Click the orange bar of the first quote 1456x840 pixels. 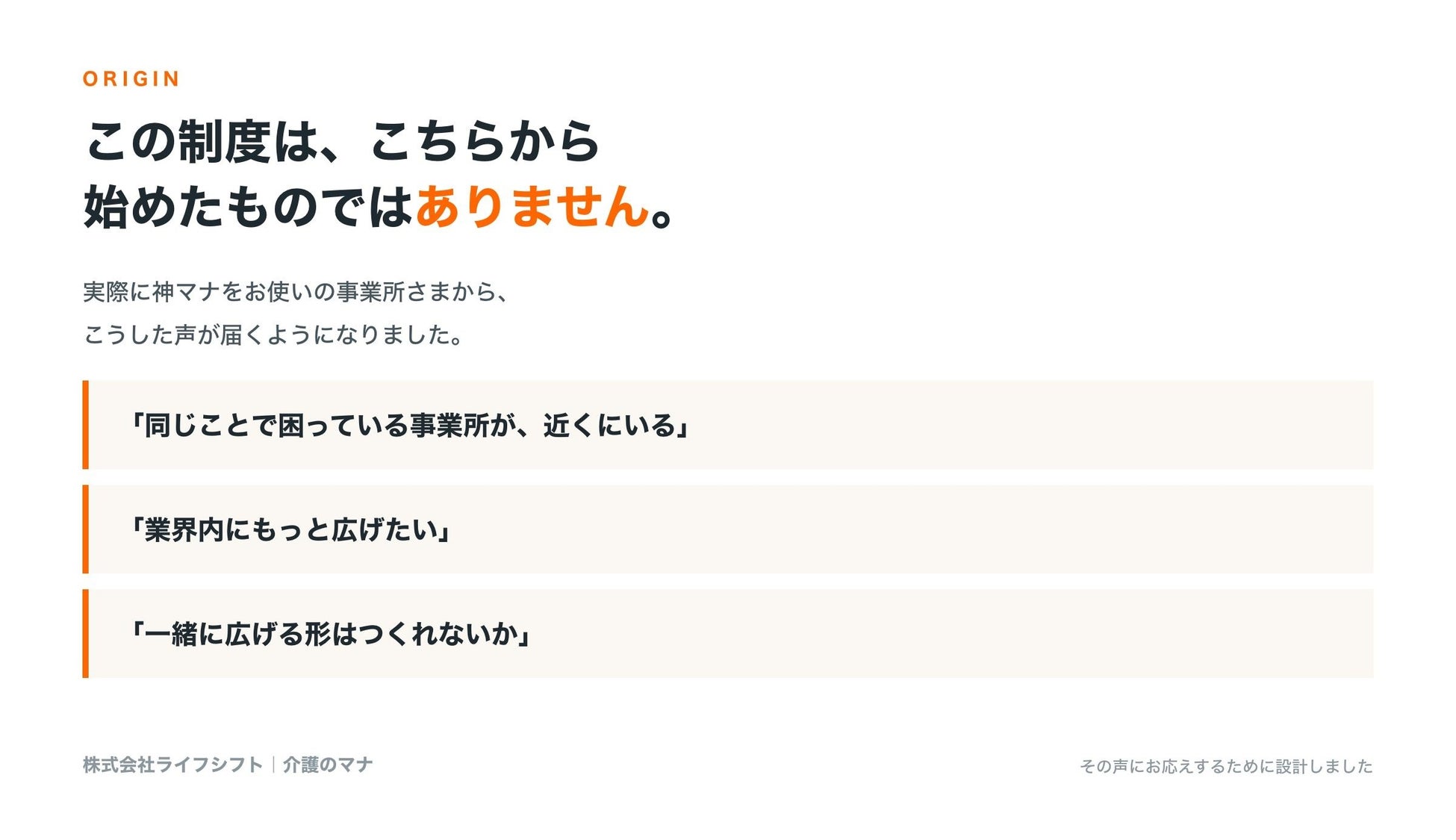point(85,425)
